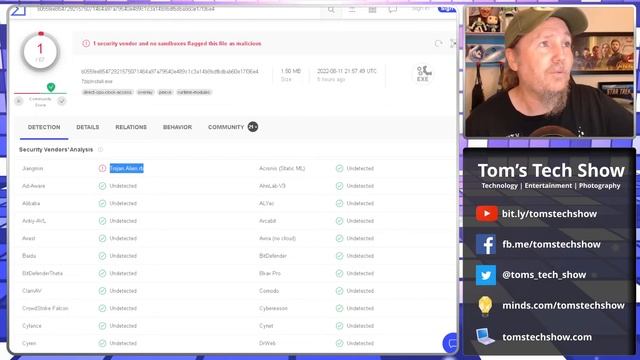Click the search magnifier icon in header
The image size is (640, 360).
click(x=331, y=9)
